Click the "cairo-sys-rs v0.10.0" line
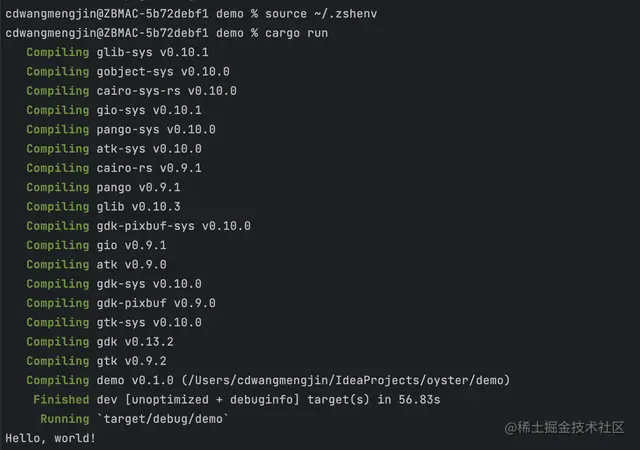 coord(167,90)
